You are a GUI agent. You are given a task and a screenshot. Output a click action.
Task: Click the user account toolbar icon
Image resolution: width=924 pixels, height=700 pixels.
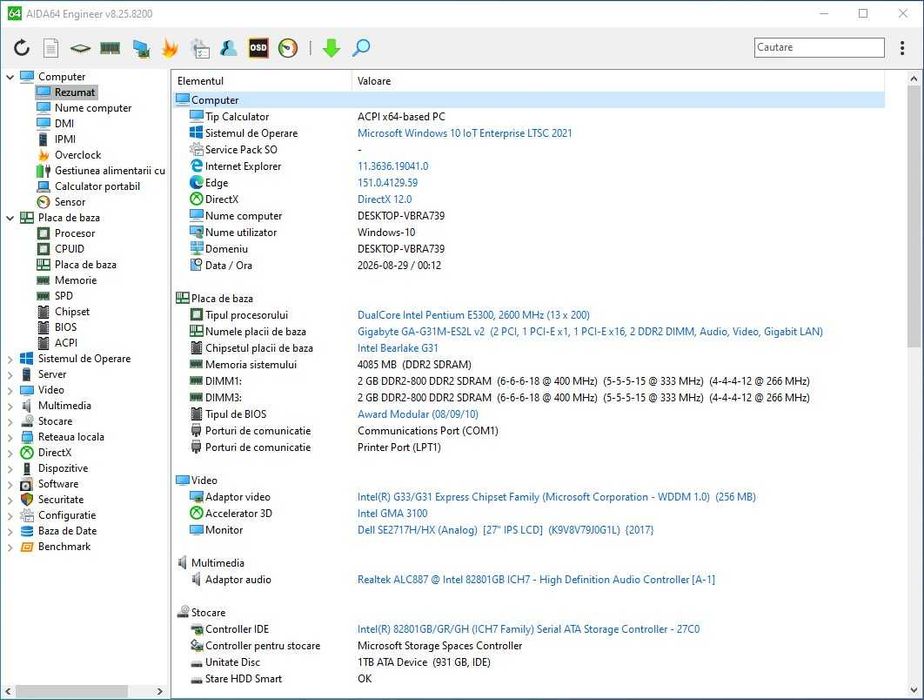(x=229, y=48)
